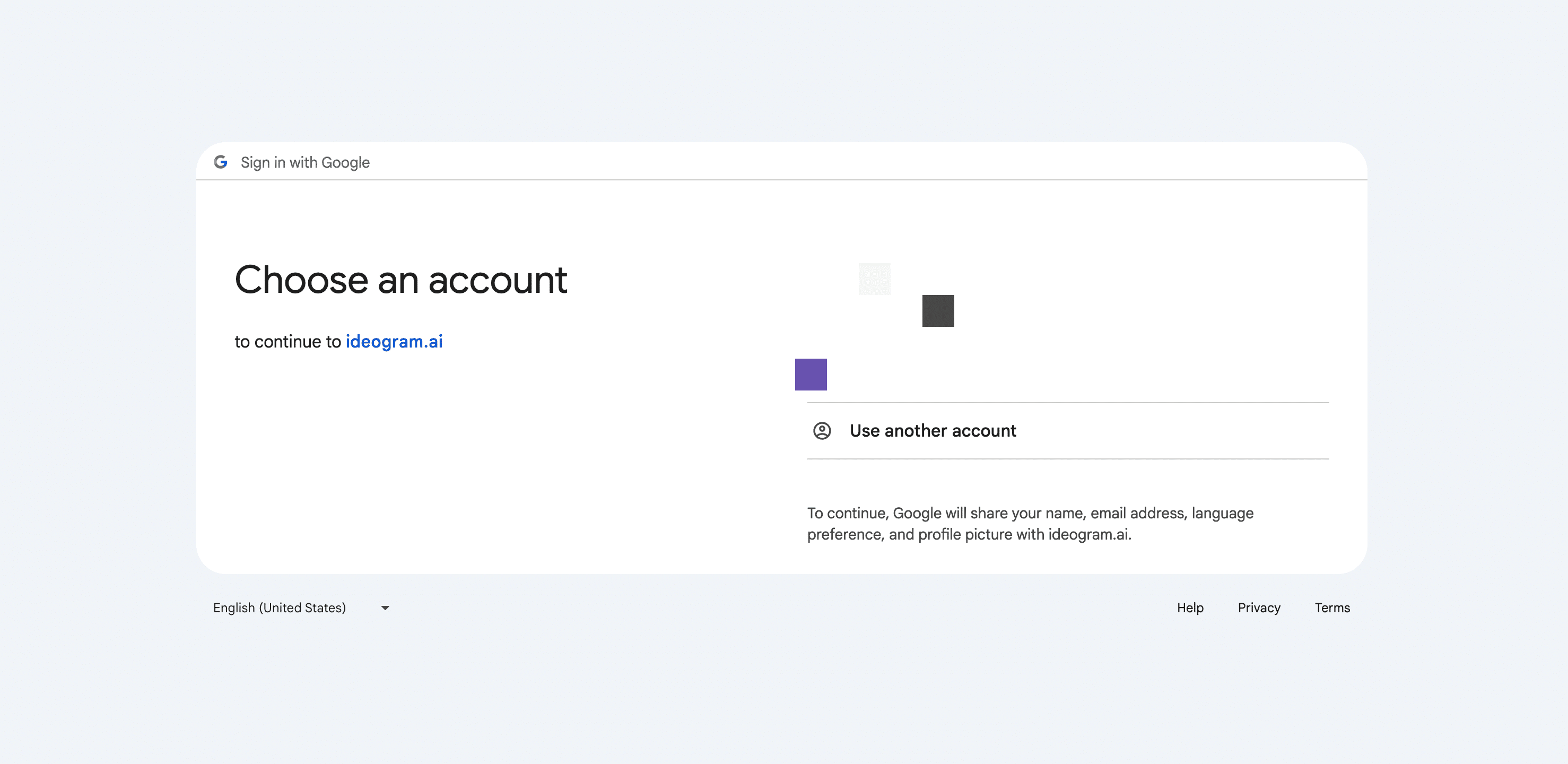The width and height of the screenshot is (1568, 764).
Task: Click "To continue, Google will share" notice opening
Action: click(x=887, y=513)
